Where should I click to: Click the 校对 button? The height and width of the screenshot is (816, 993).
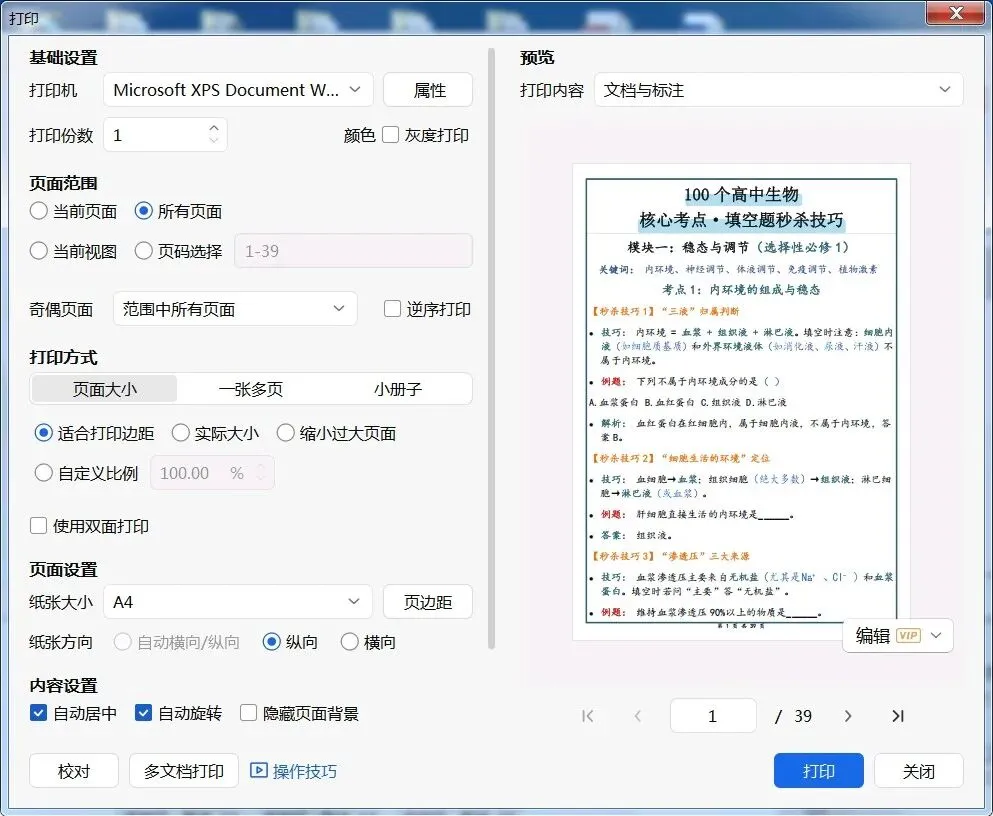tap(74, 770)
